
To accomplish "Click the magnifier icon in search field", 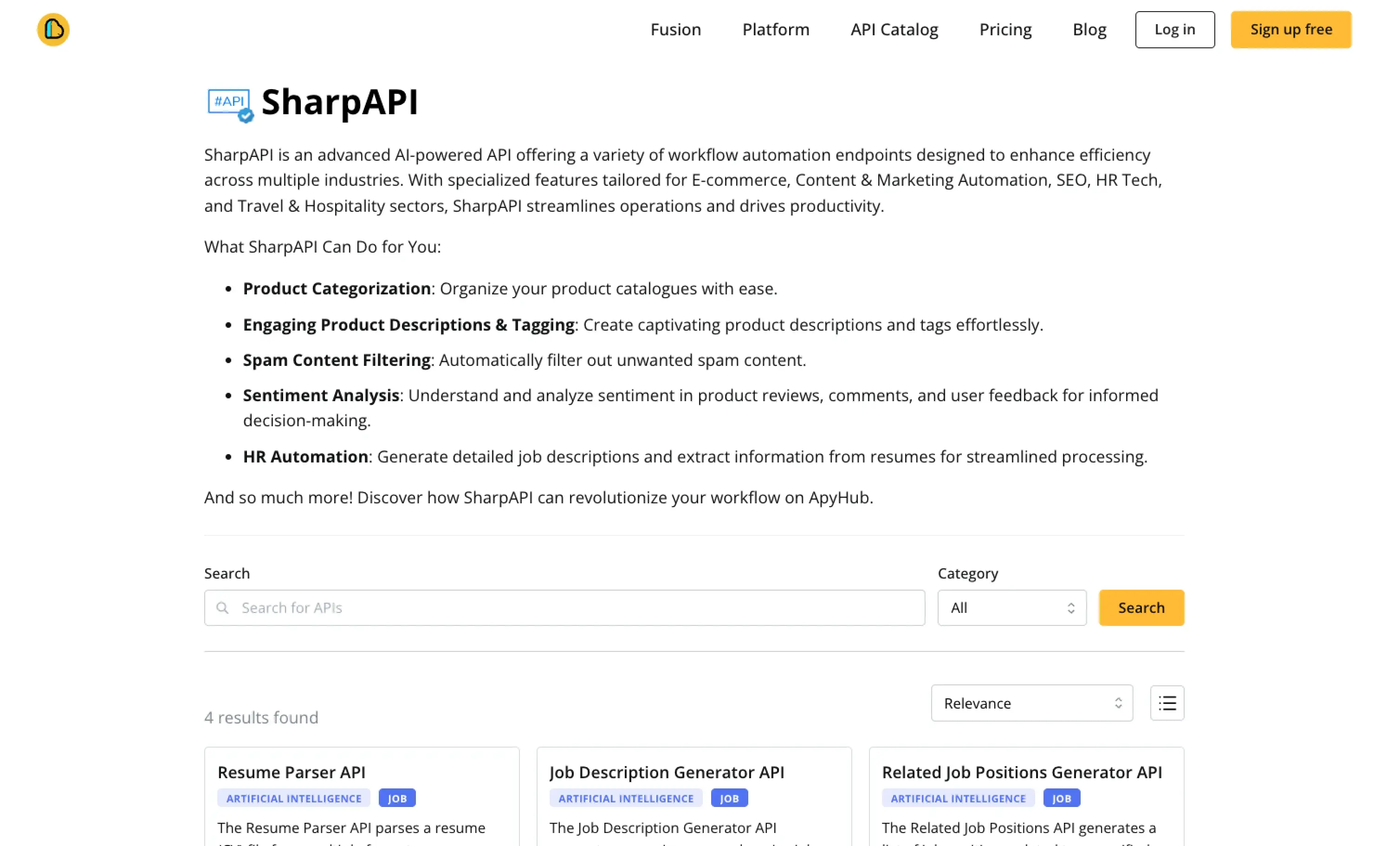I will click(223, 608).
